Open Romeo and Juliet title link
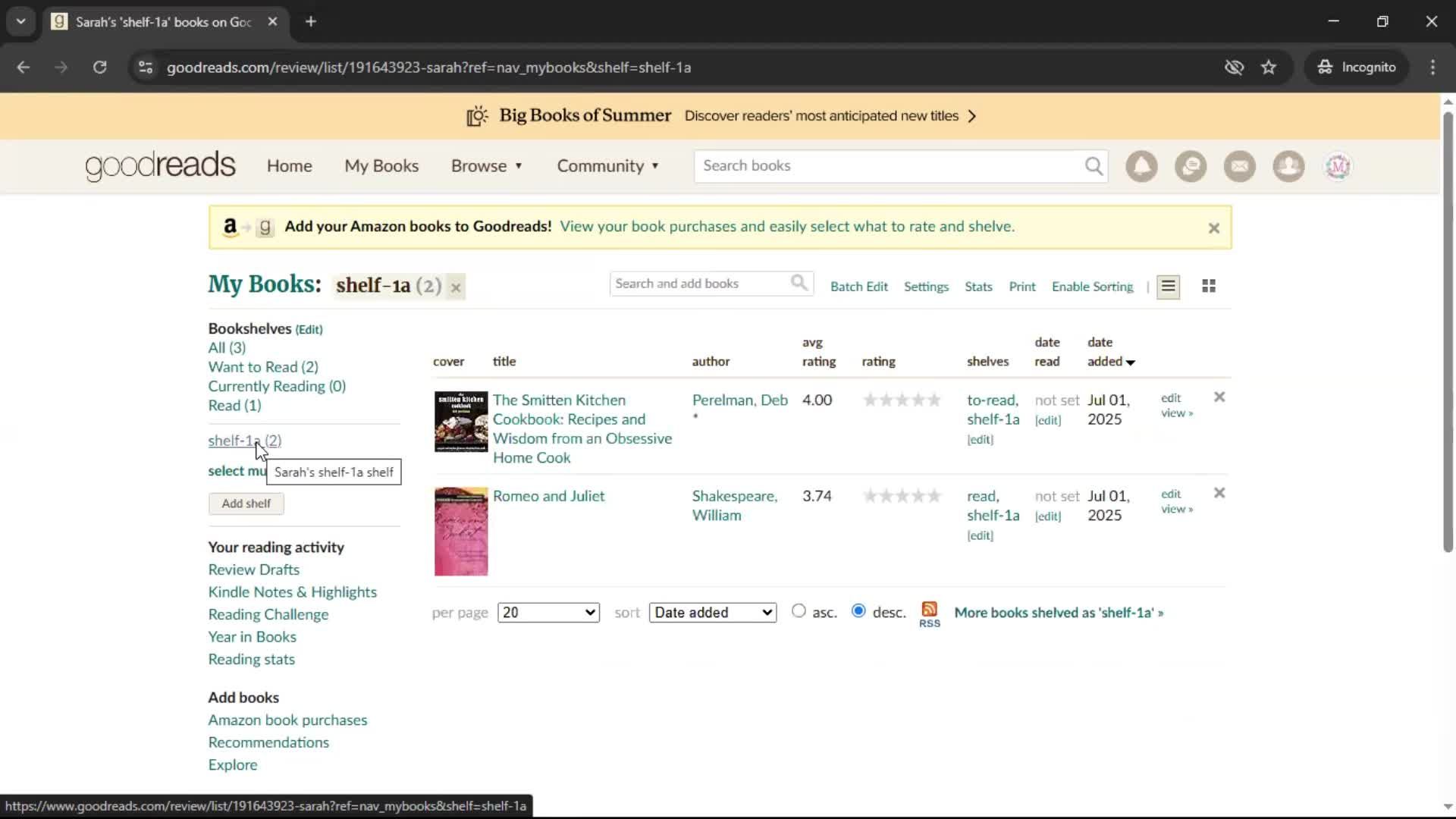Image resolution: width=1456 pixels, height=819 pixels. pyautogui.click(x=548, y=496)
